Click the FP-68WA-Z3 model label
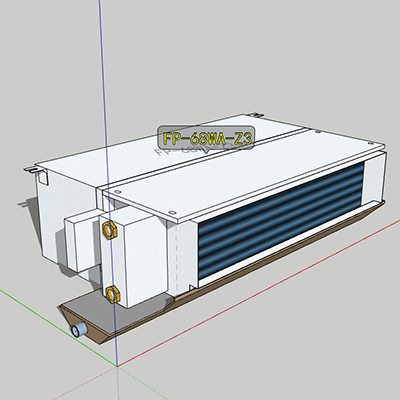The height and width of the screenshot is (400, 400). click(x=206, y=138)
